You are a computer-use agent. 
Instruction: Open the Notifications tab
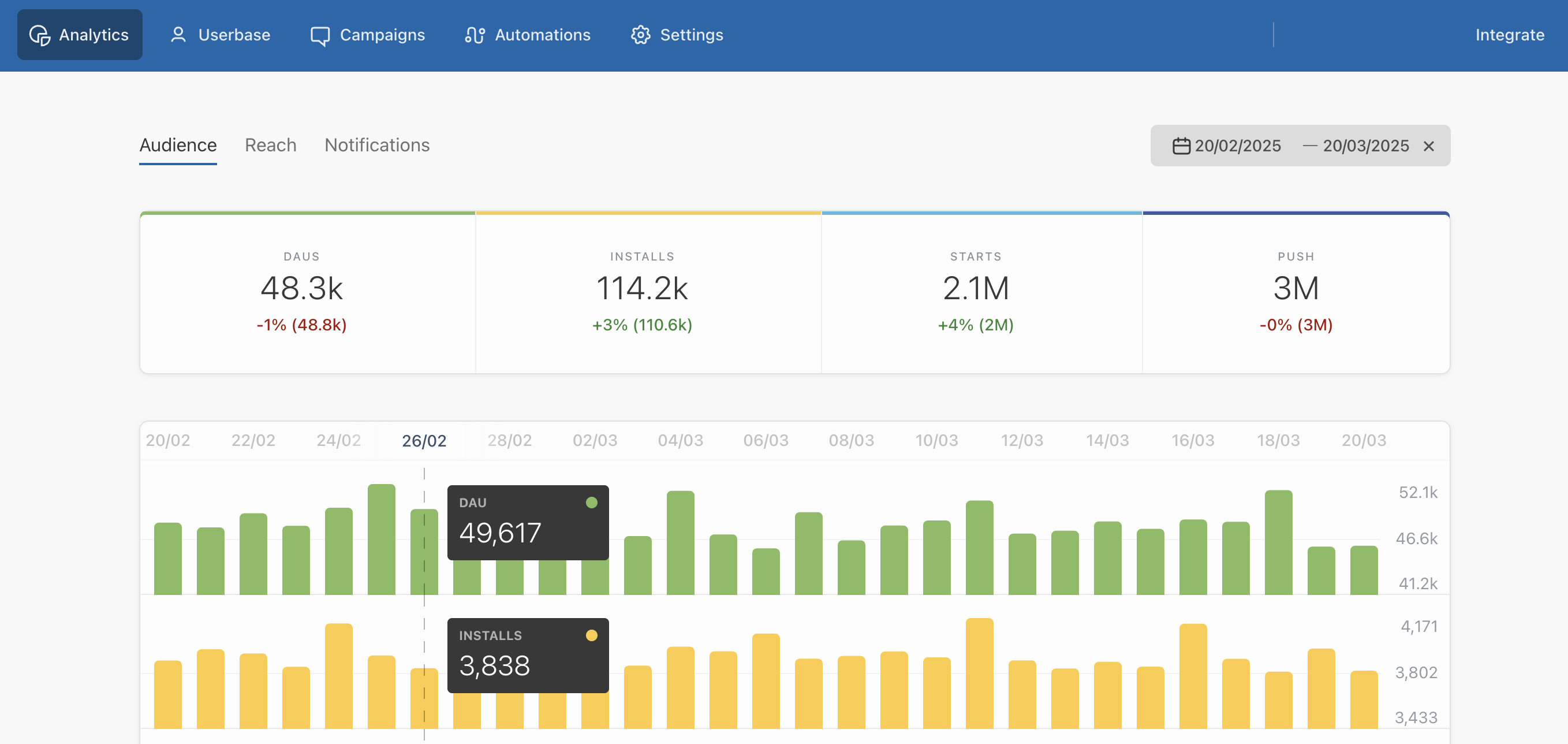pyautogui.click(x=377, y=145)
